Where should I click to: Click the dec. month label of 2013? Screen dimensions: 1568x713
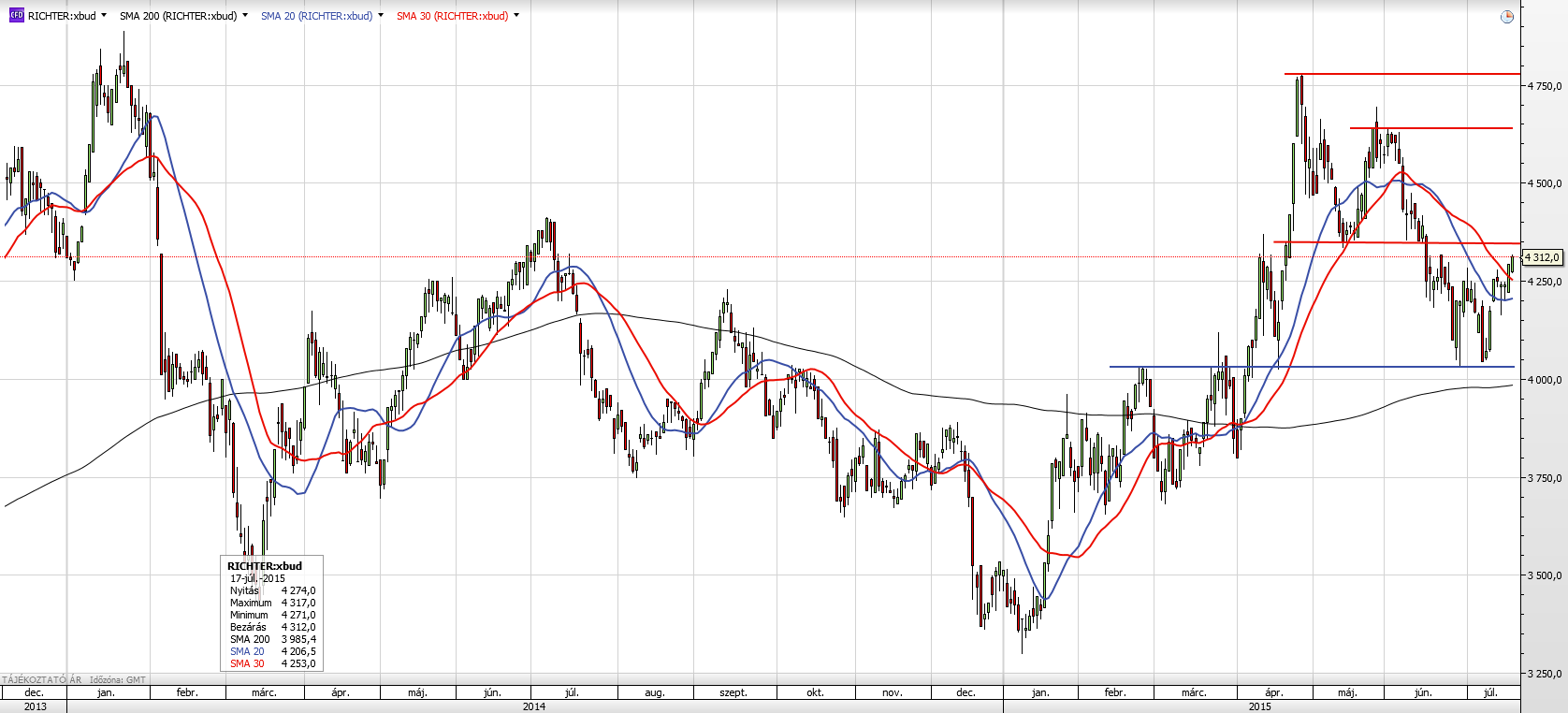(x=34, y=692)
